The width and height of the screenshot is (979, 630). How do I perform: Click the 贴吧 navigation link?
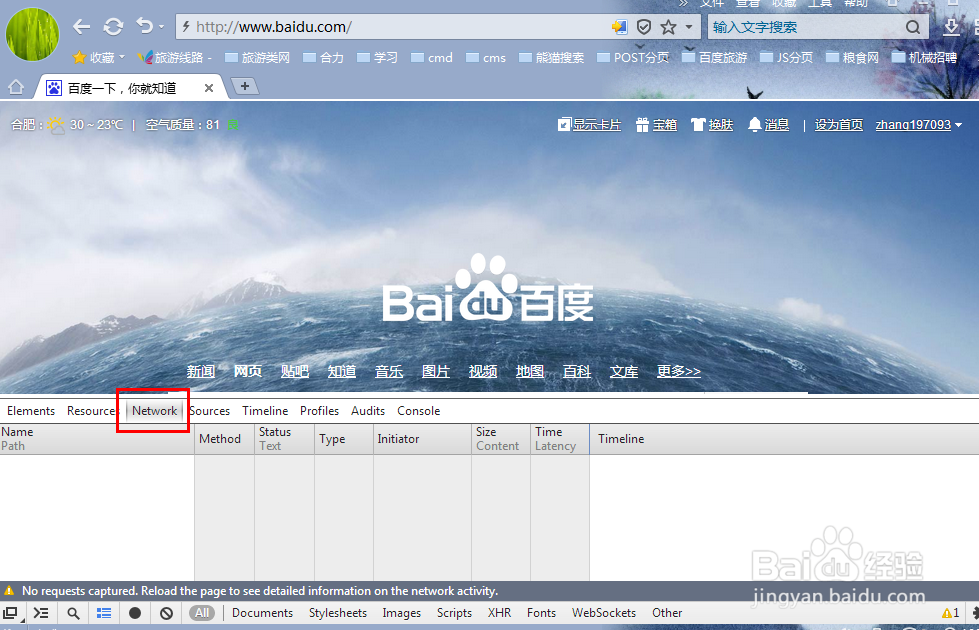tap(295, 372)
